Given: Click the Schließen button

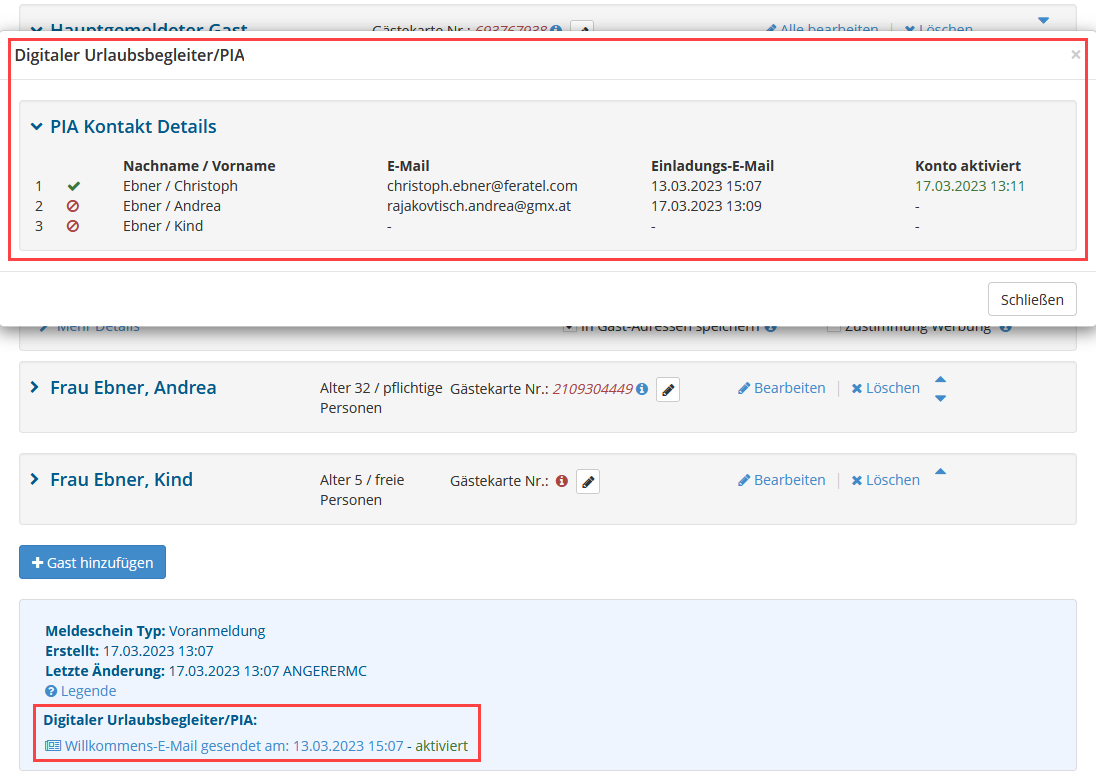Looking at the screenshot, I should (x=1032, y=299).
